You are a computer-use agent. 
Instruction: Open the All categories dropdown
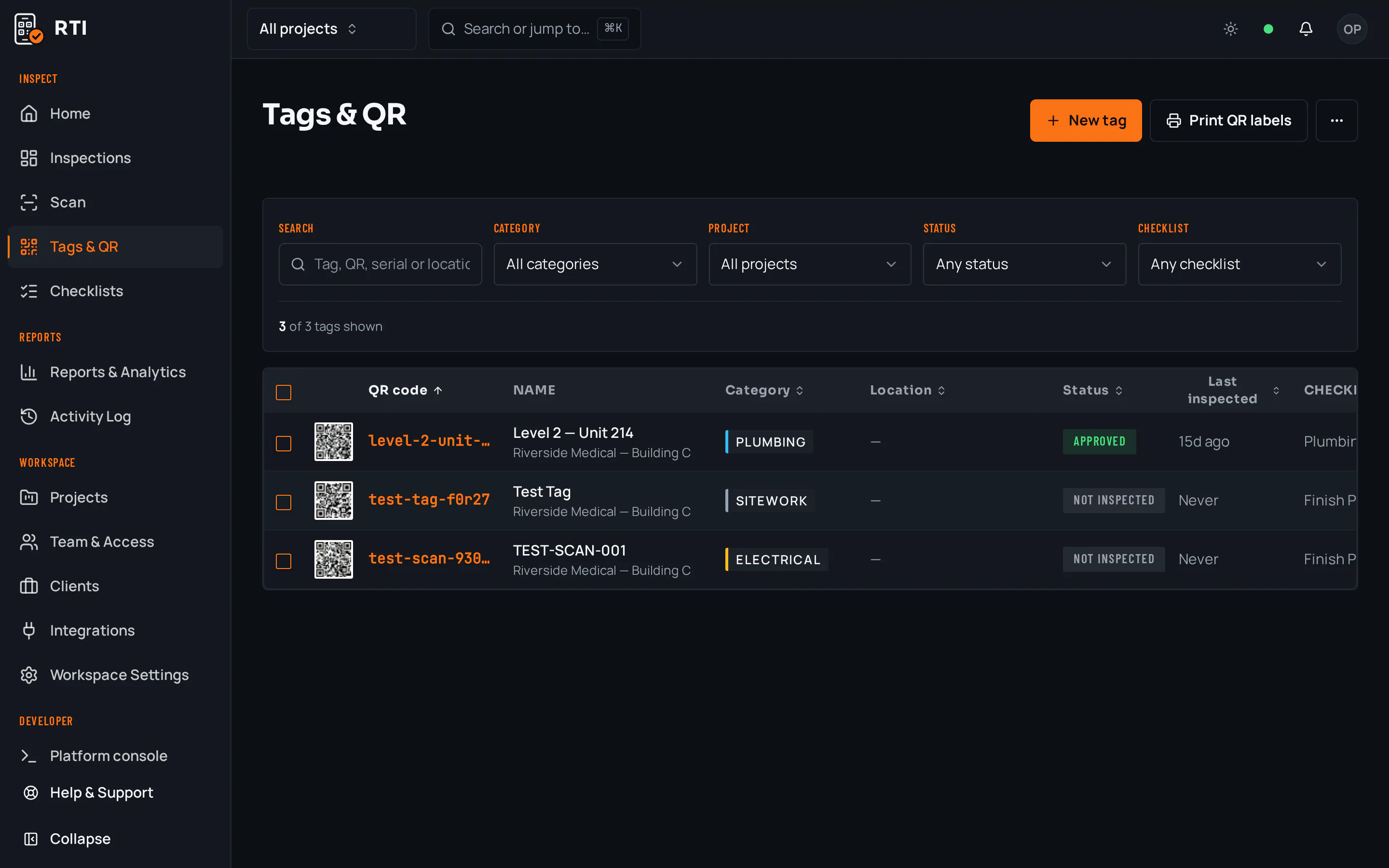(595, 264)
